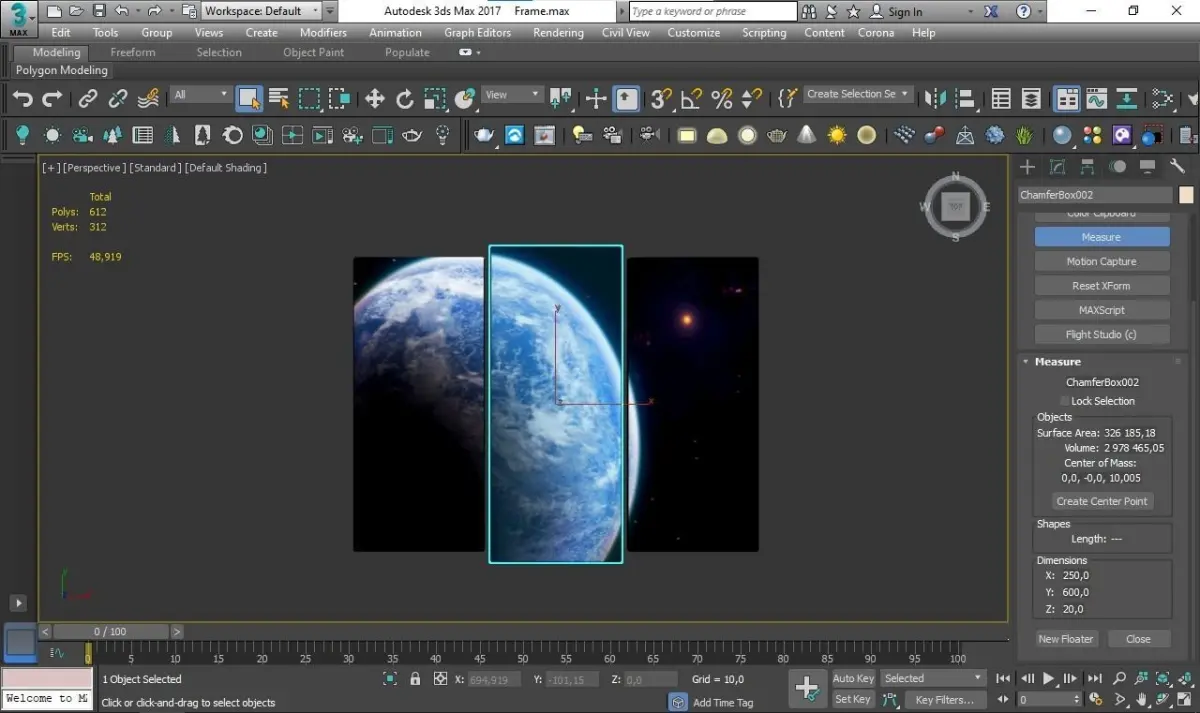Screen dimensions: 1200x713
Task: Click the Create Center Point button
Action: pyautogui.click(x=1102, y=501)
